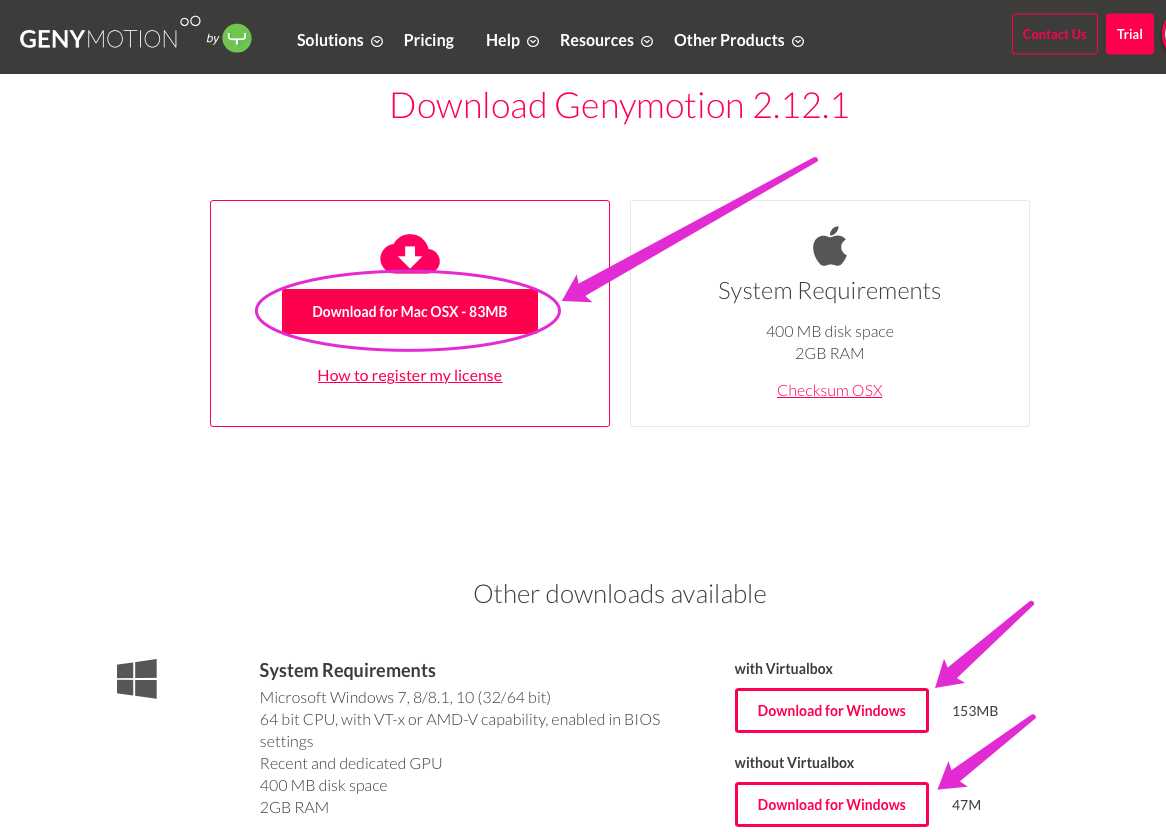This screenshot has width=1166, height=832.
Task: Click the Trial button
Action: click(1130, 34)
